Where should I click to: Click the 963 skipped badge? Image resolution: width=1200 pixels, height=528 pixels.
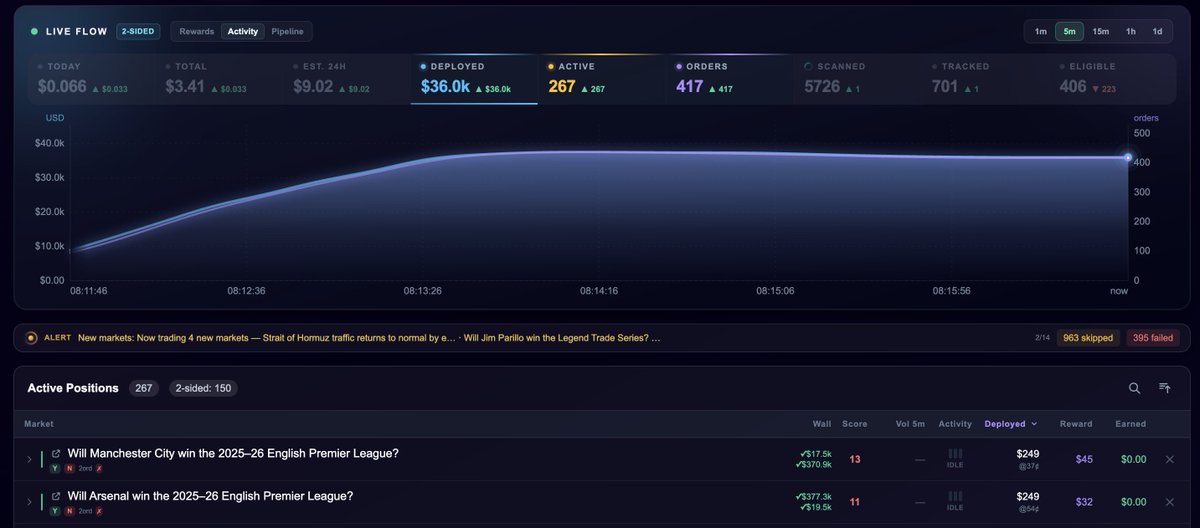[1088, 338]
